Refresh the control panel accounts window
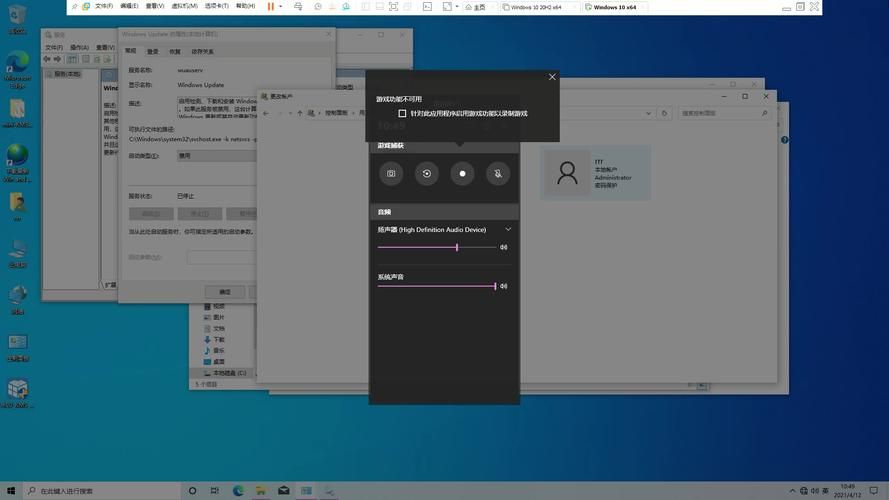The width and height of the screenshot is (889, 500). [664, 113]
